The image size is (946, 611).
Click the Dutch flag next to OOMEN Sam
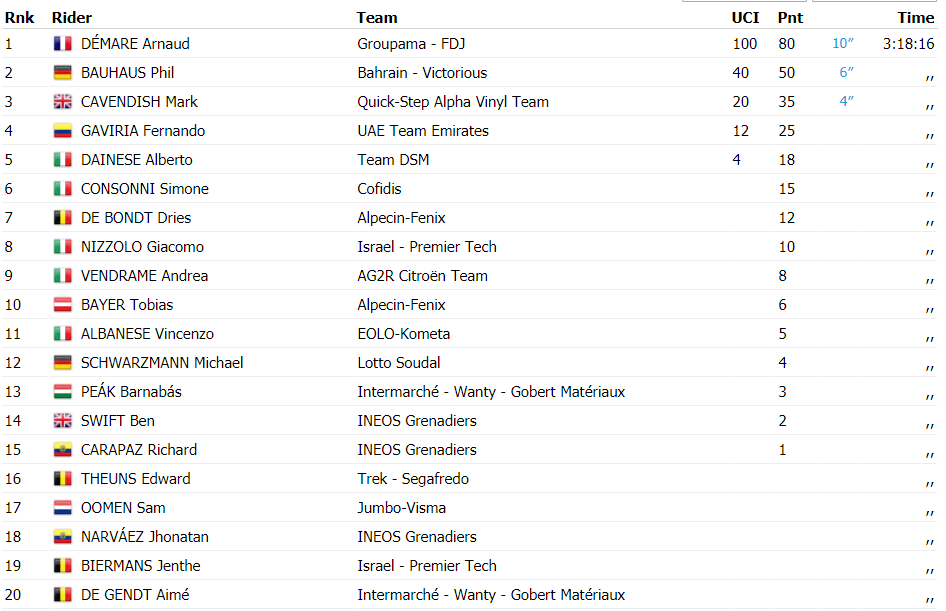(63, 507)
